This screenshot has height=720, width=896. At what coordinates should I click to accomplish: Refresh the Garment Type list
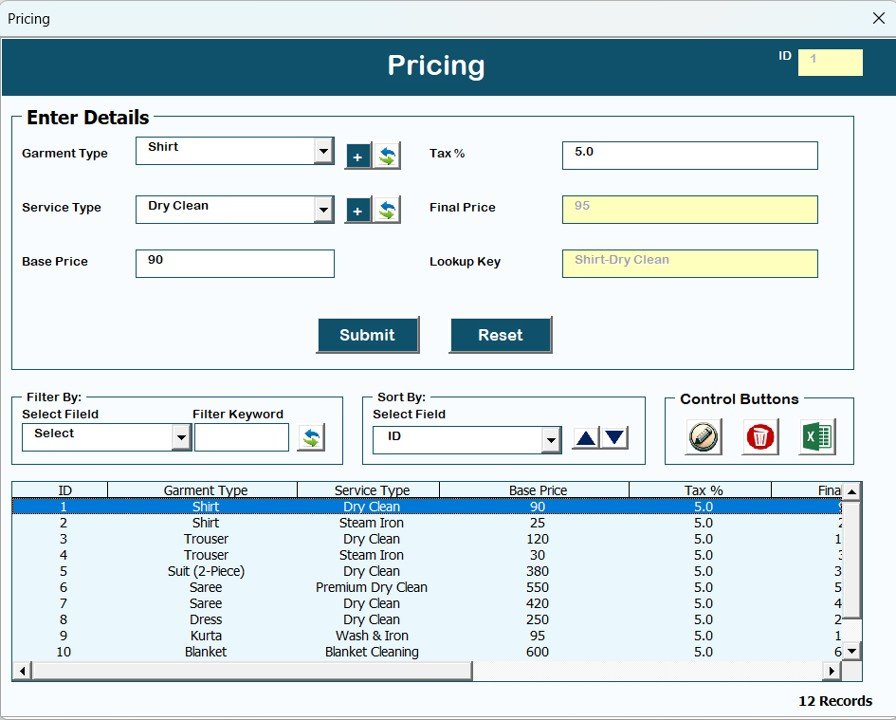(x=386, y=156)
